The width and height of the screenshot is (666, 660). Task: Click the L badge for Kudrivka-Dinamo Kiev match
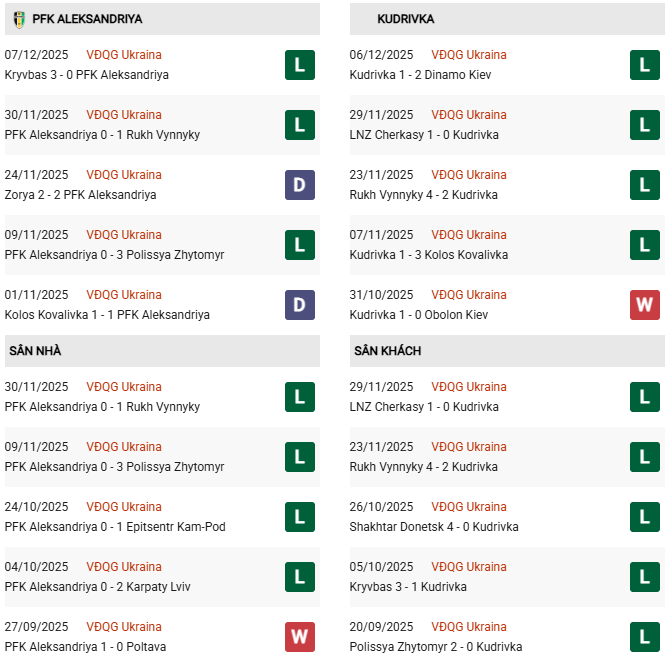[644, 65]
